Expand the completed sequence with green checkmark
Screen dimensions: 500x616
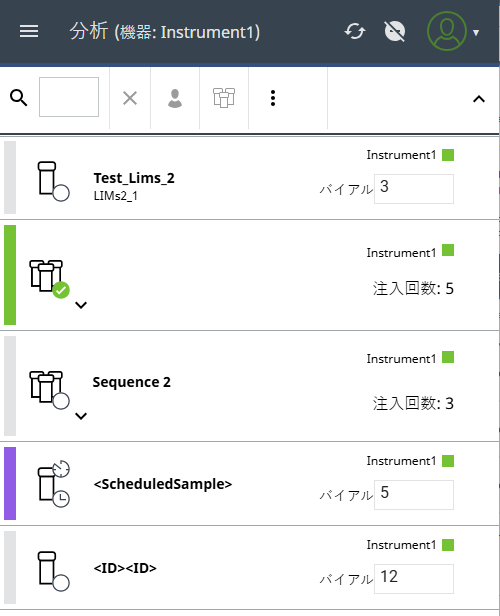coord(81,305)
